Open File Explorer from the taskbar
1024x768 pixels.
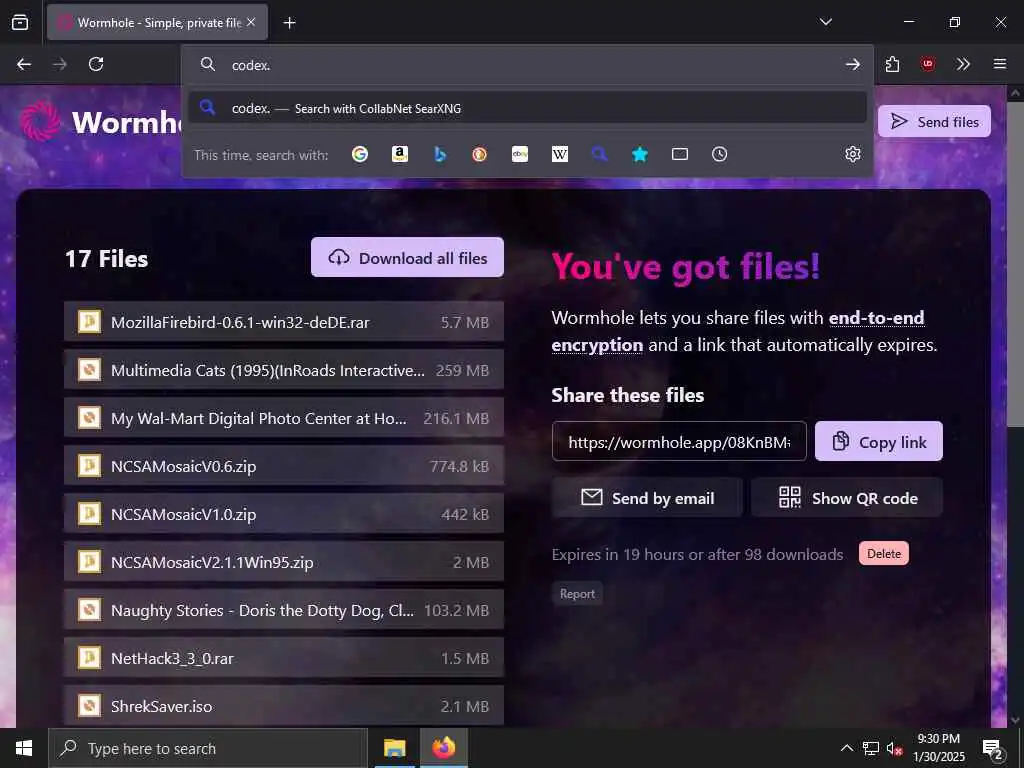point(394,748)
